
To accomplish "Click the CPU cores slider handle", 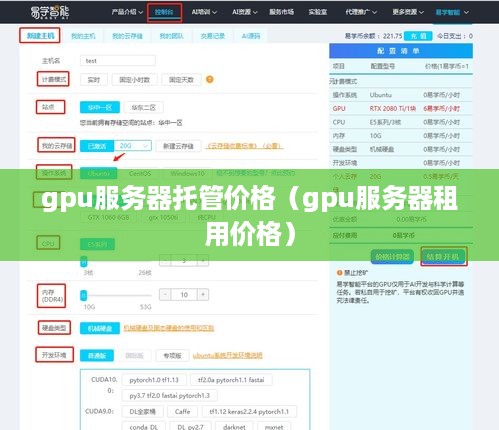I will coord(84,261).
